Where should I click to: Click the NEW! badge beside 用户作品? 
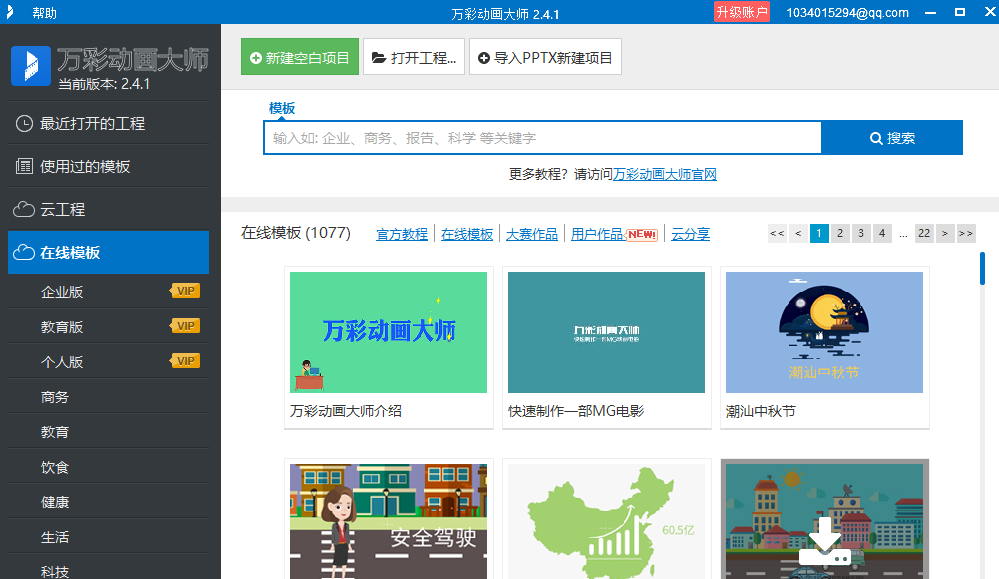coord(642,234)
